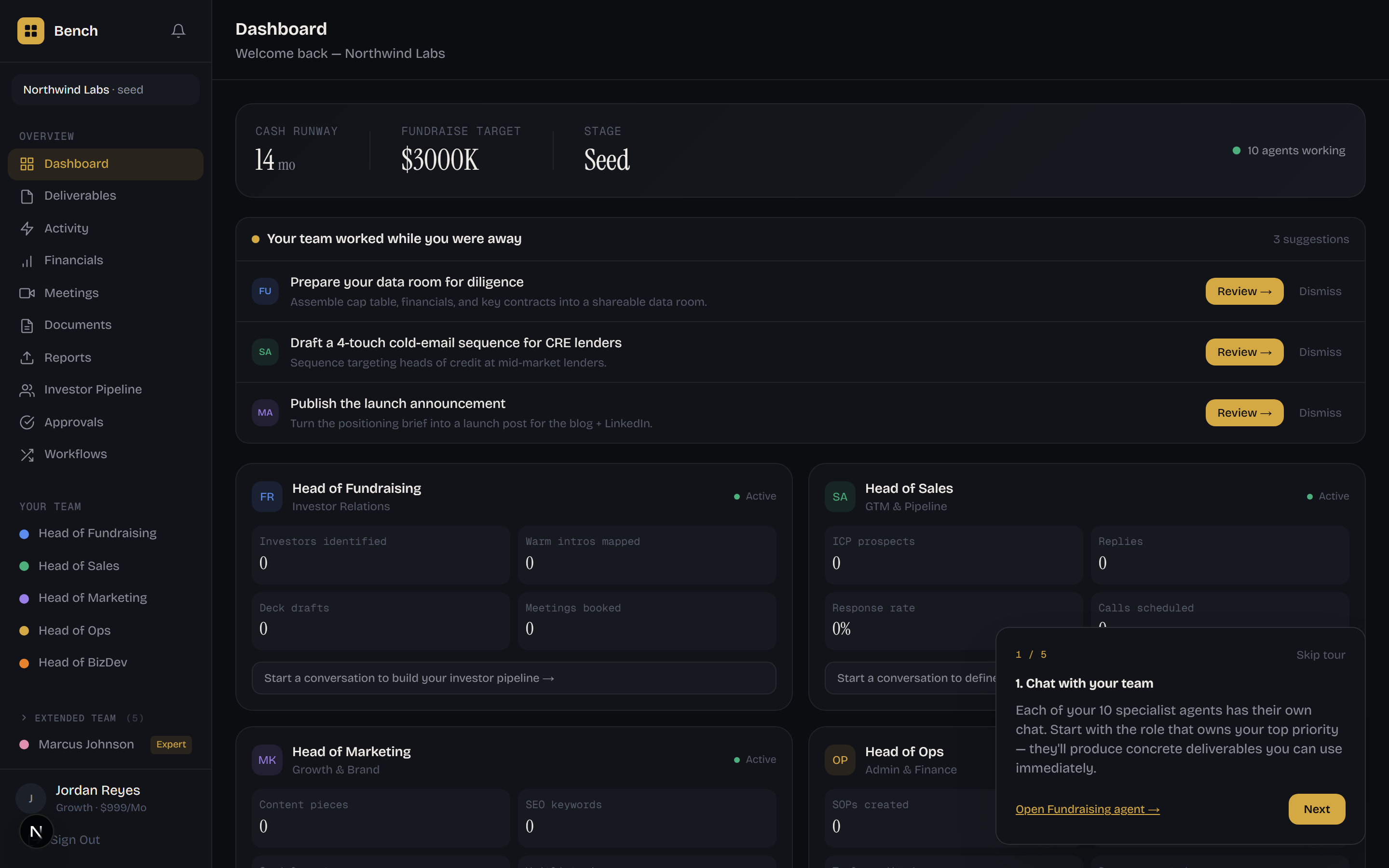
Task: Click the Meetings camera icon
Action: pyautogui.click(x=27, y=293)
